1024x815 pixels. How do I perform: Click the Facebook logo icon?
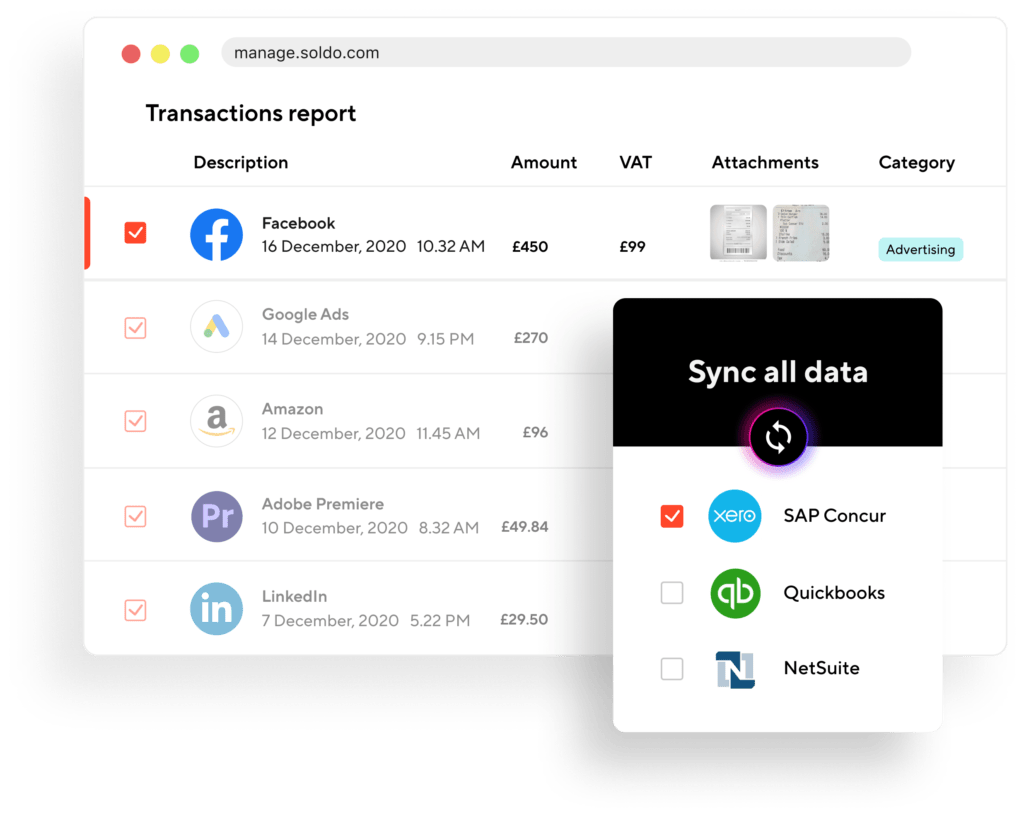tap(216, 234)
